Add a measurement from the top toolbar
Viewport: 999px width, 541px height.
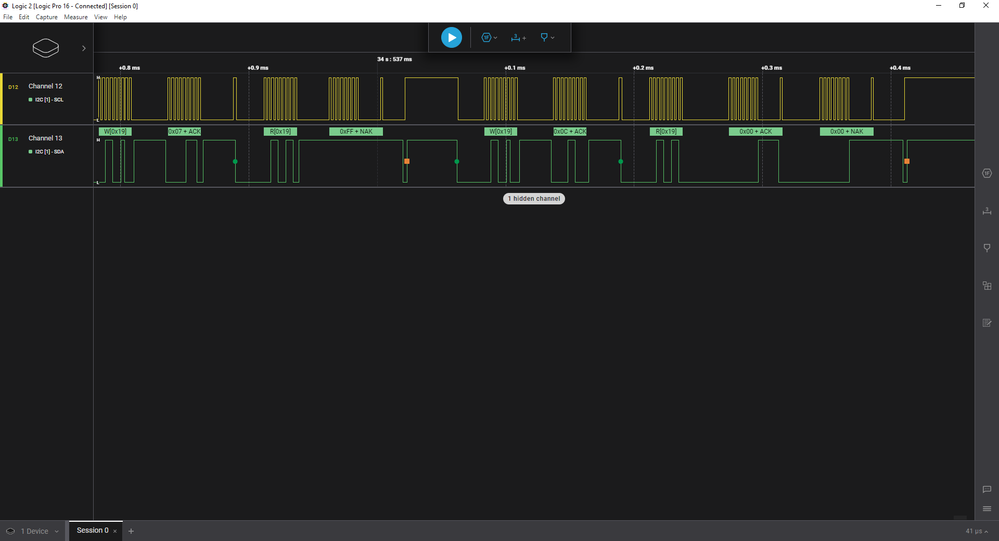[518, 38]
